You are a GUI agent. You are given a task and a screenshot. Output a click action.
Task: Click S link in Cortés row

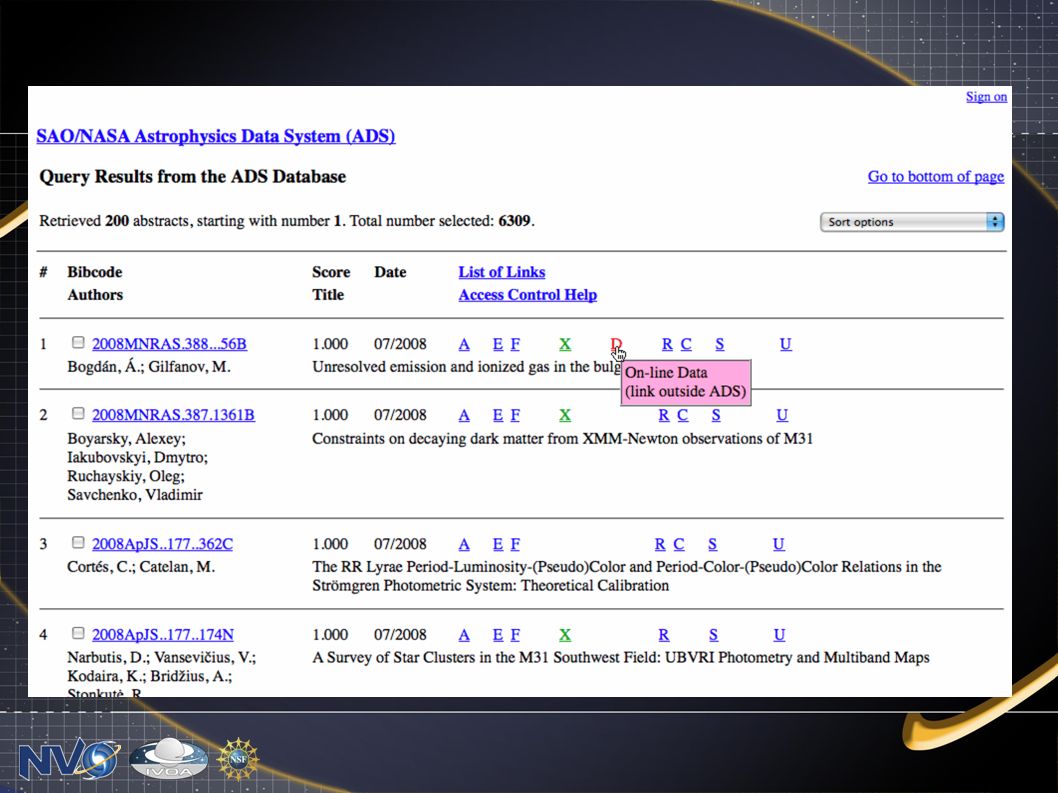[713, 544]
